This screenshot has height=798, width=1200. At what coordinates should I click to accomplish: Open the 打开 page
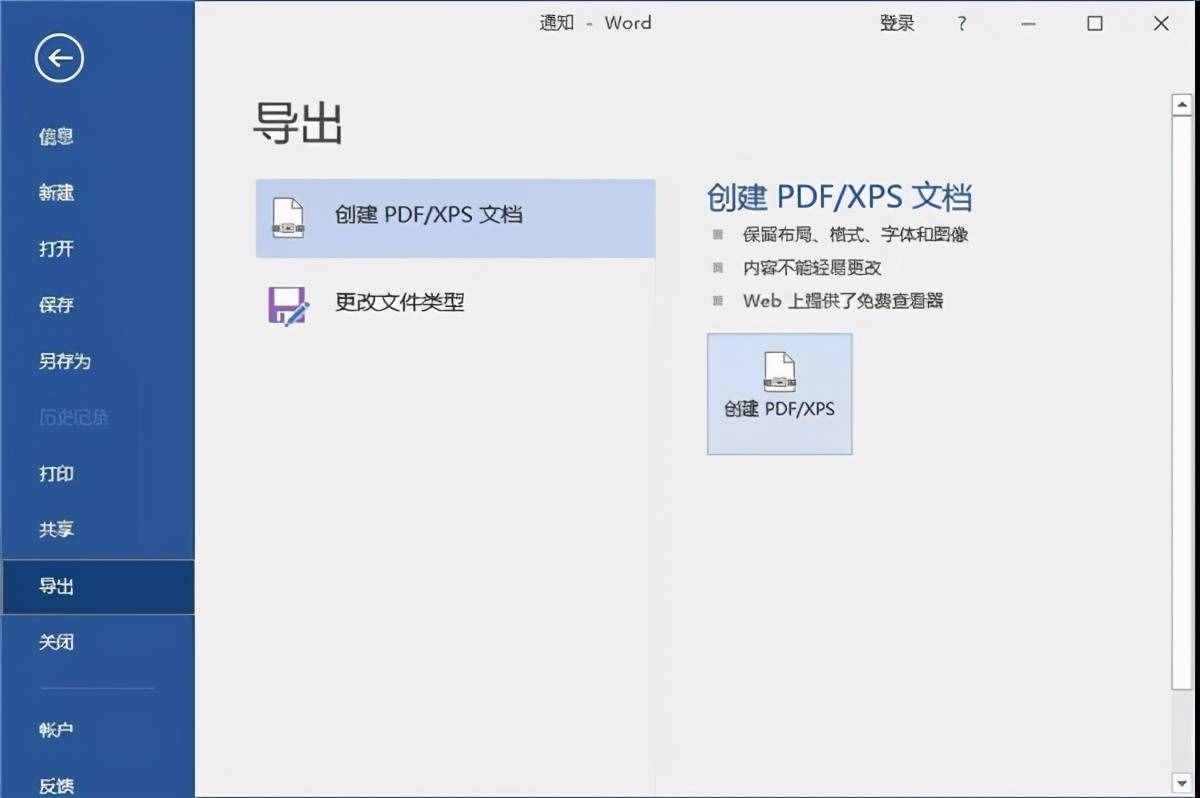[x=55, y=248]
